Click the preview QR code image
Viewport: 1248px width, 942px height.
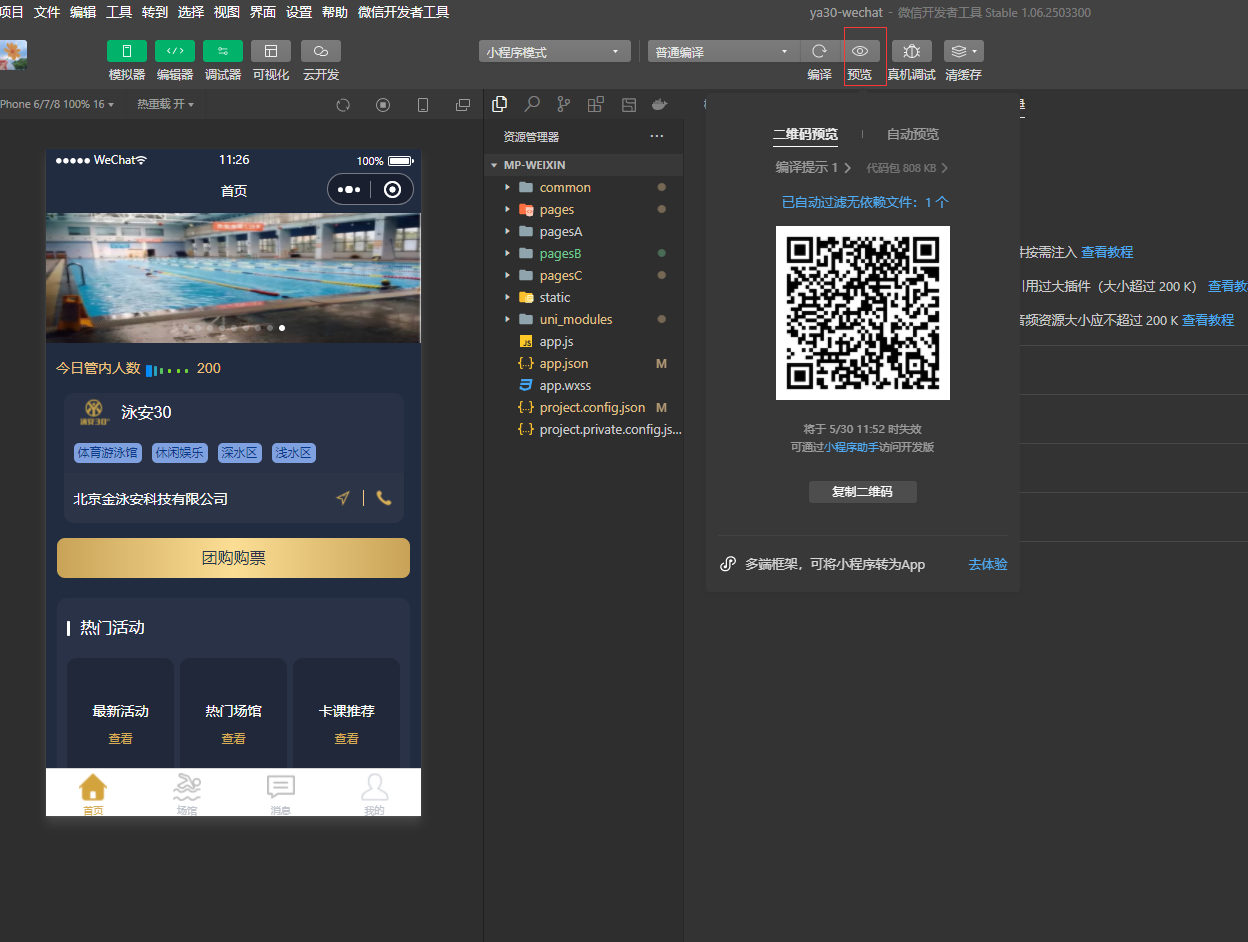pyautogui.click(x=863, y=313)
